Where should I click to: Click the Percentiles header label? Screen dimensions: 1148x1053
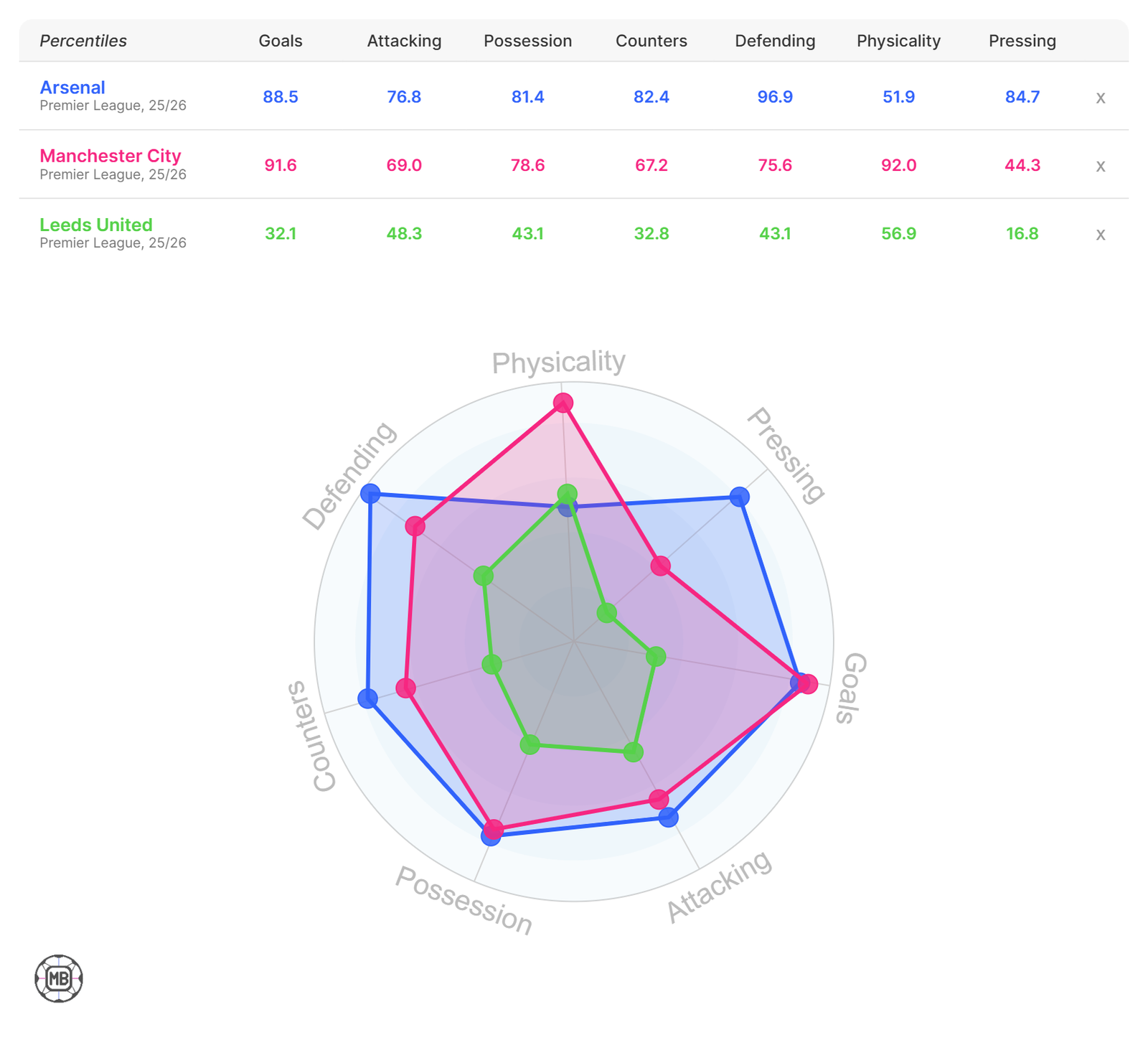(83, 41)
